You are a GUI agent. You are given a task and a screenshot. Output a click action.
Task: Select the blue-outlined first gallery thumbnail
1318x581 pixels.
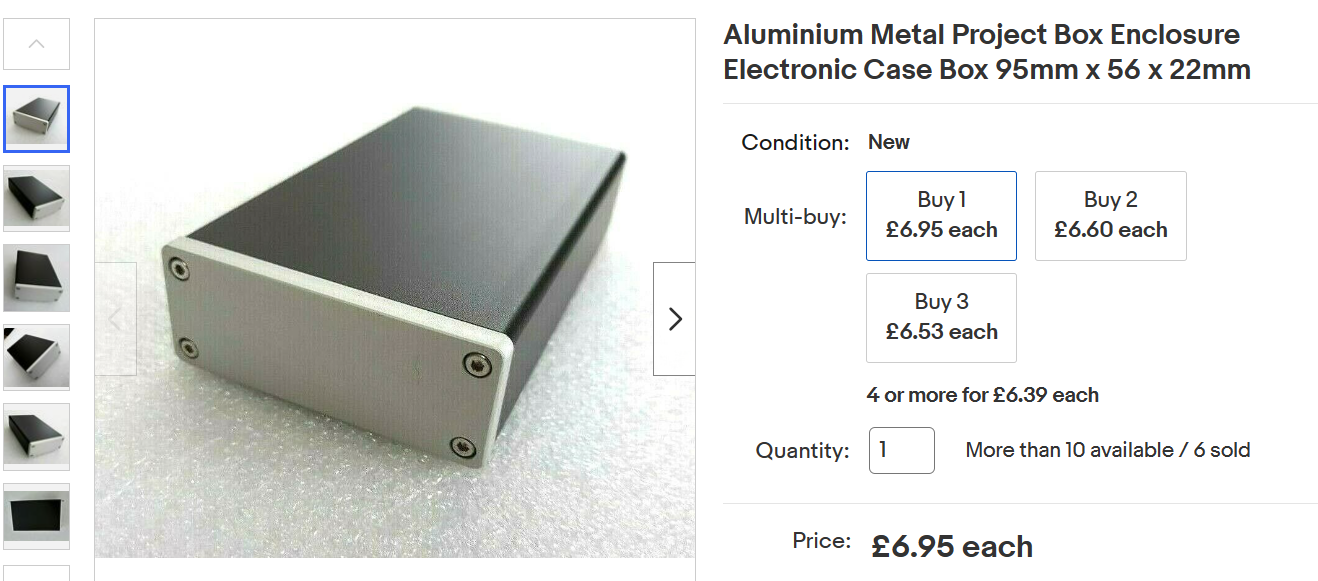pyautogui.click(x=37, y=119)
